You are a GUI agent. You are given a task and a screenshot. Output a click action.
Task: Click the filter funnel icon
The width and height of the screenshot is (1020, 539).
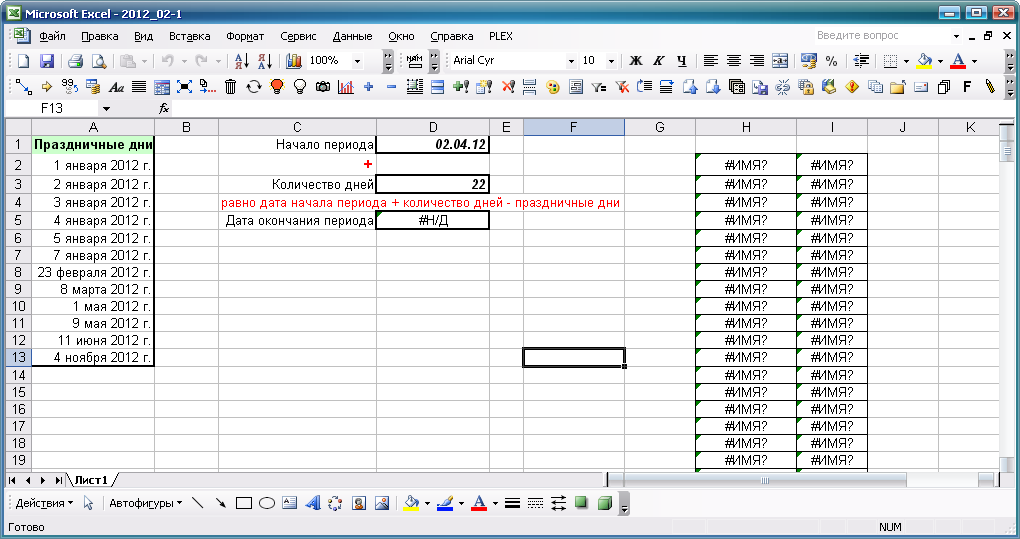coord(598,86)
